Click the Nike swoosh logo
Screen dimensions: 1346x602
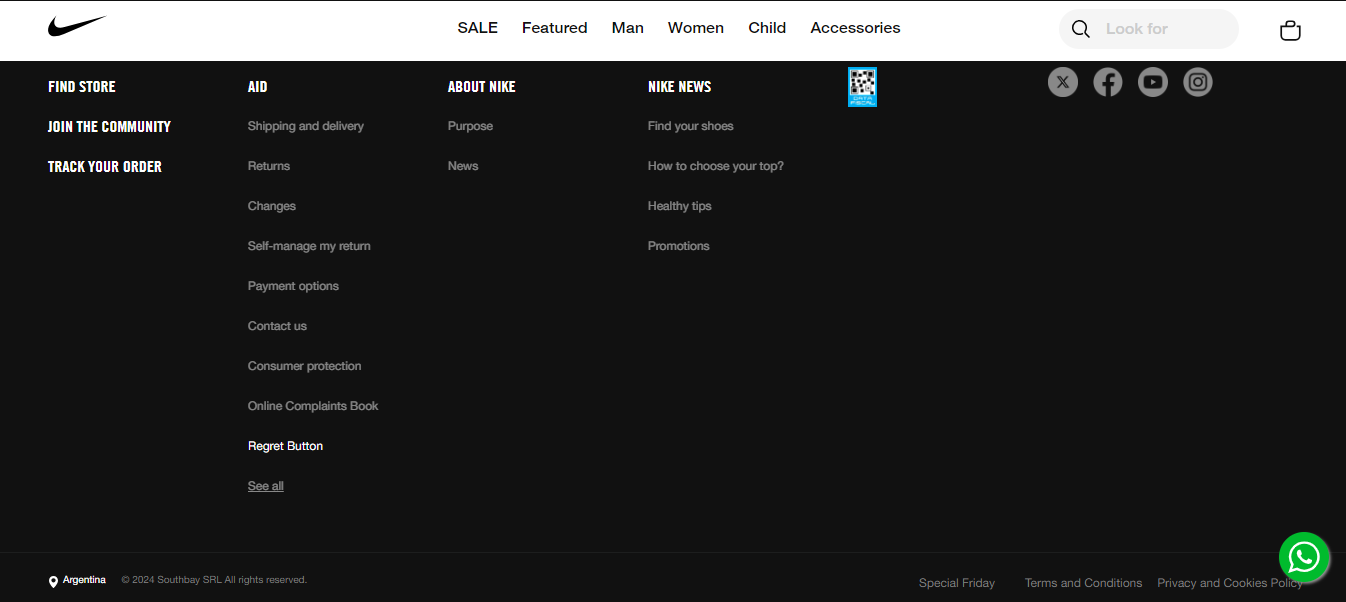[x=77, y=27]
